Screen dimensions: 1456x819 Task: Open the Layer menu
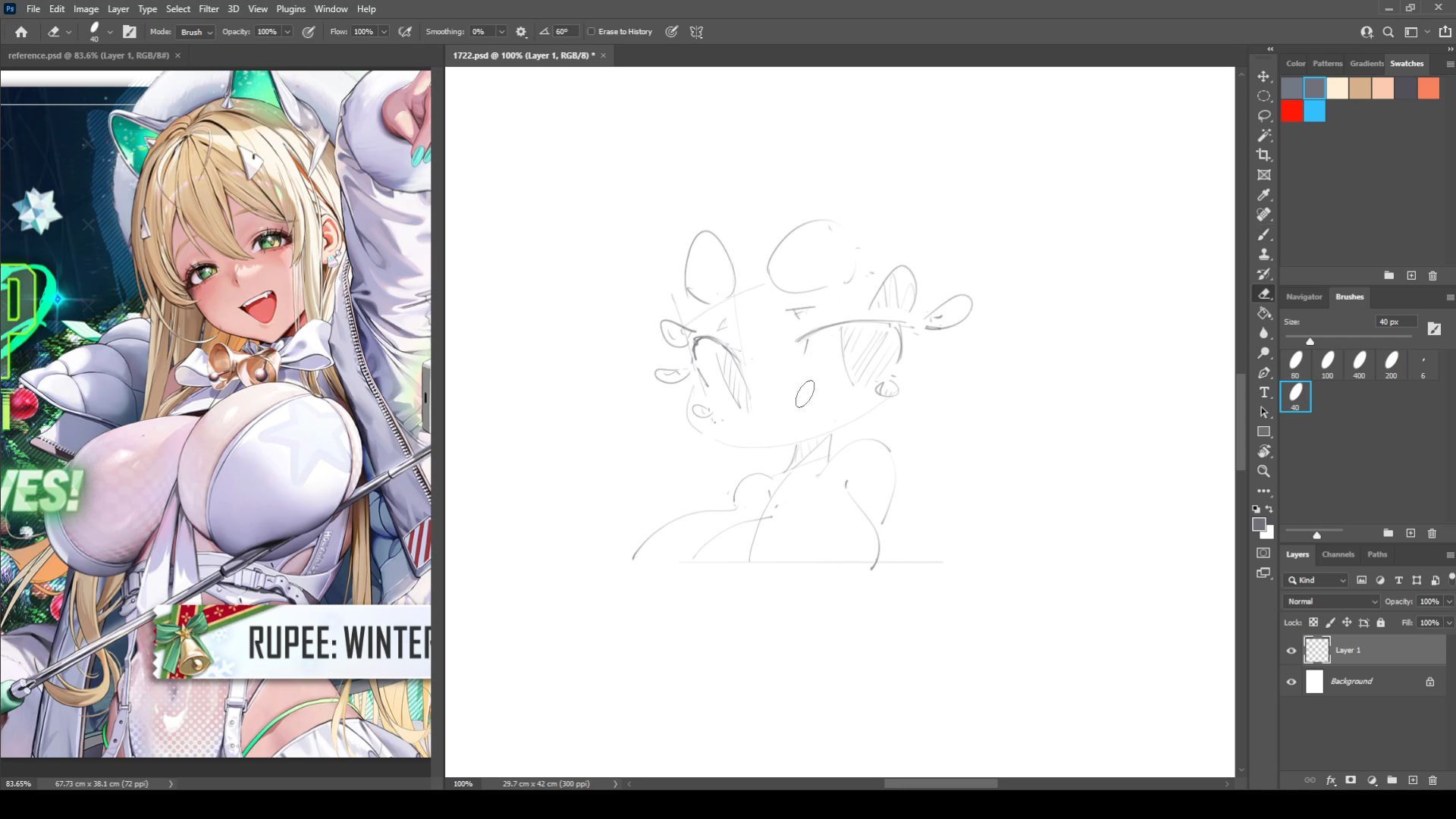click(118, 9)
